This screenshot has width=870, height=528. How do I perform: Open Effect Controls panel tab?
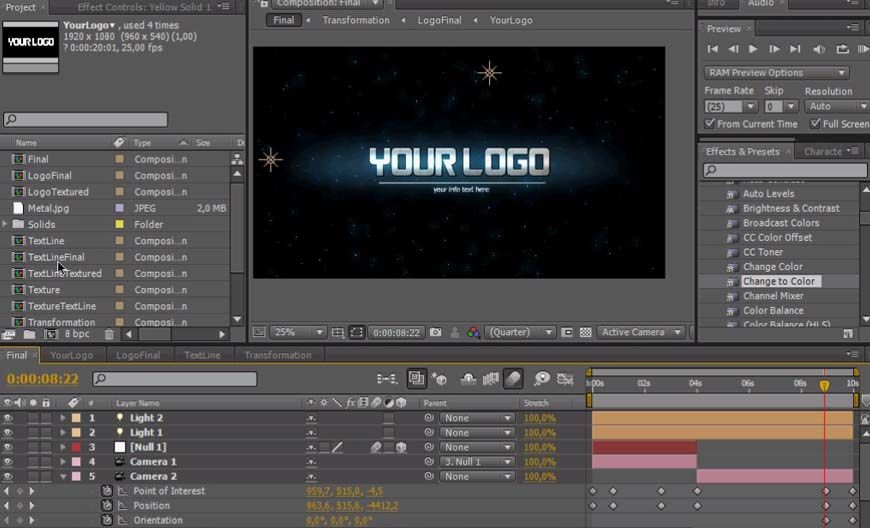click(x=144, y=7)
